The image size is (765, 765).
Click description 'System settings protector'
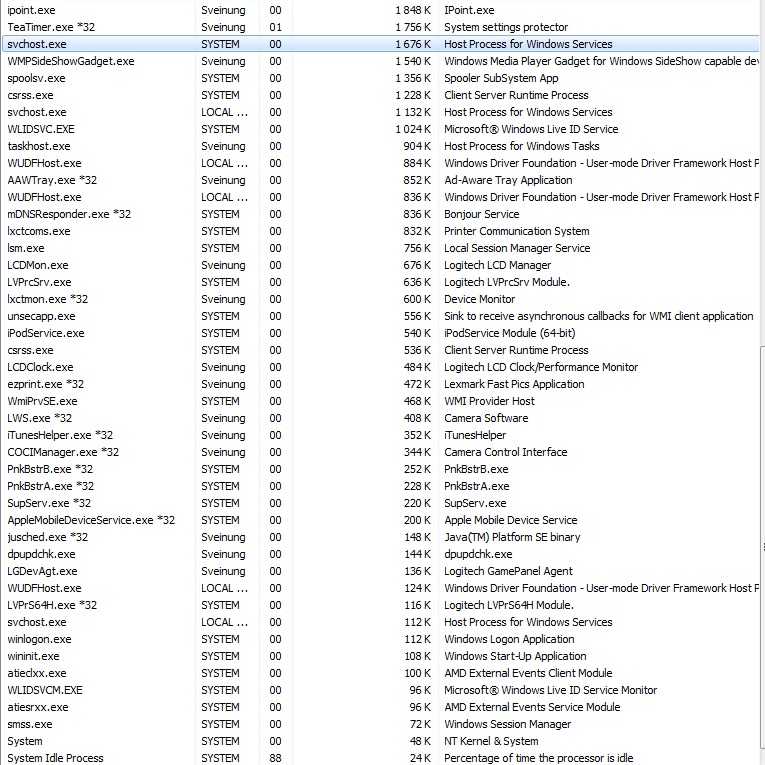(506, 27)
